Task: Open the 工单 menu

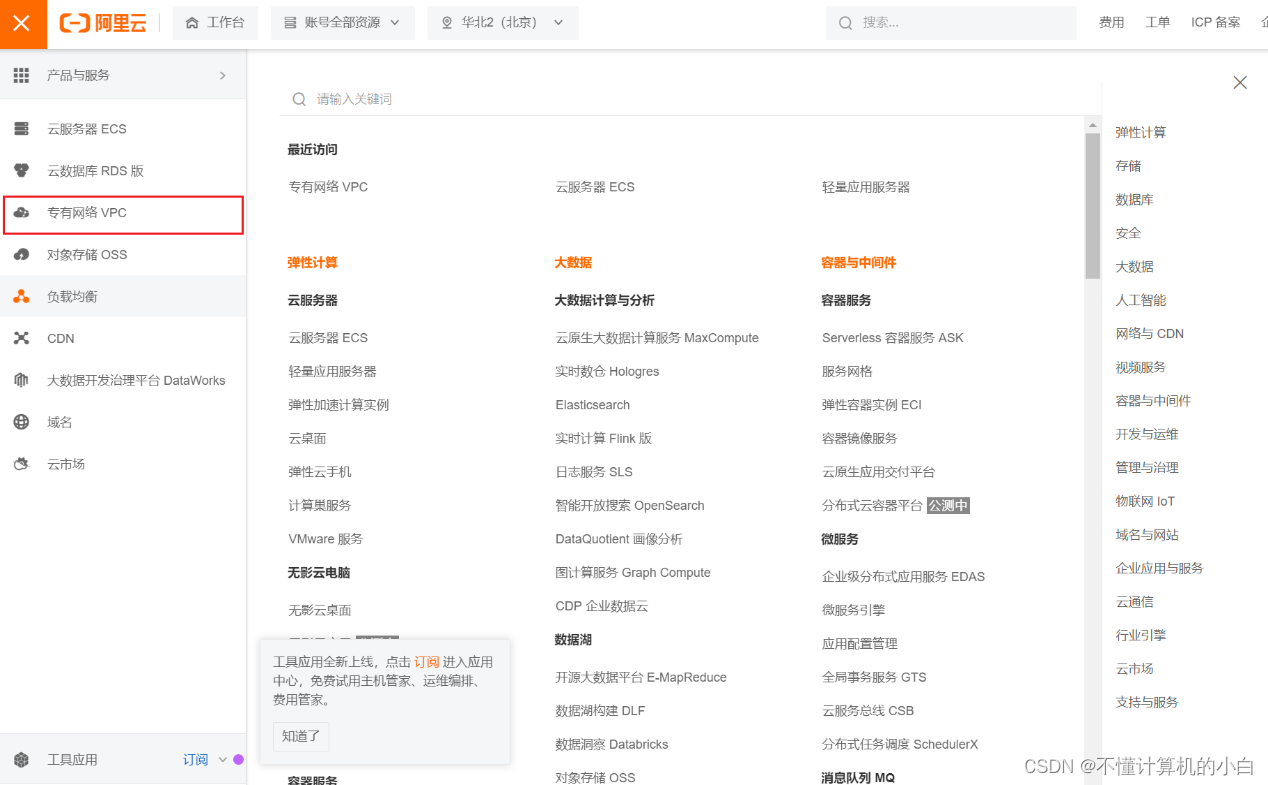Action: coord(1158,23)
